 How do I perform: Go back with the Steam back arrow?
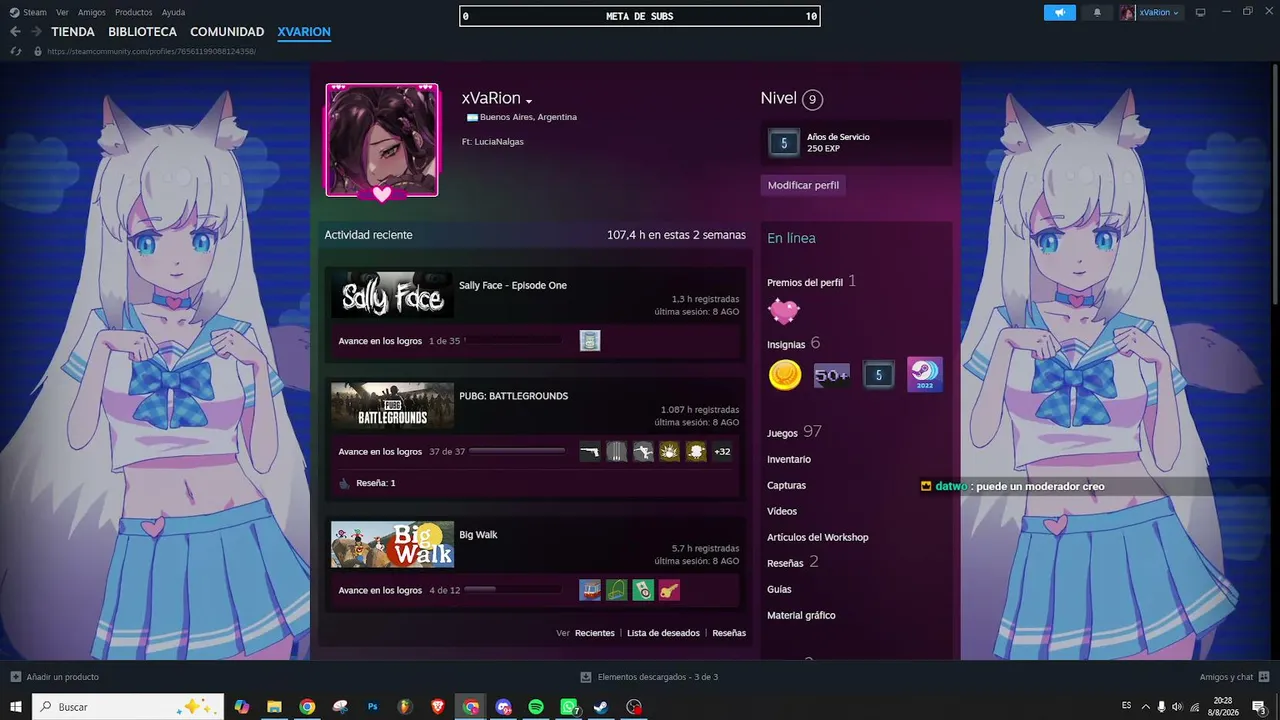click(x=15, y=32)
